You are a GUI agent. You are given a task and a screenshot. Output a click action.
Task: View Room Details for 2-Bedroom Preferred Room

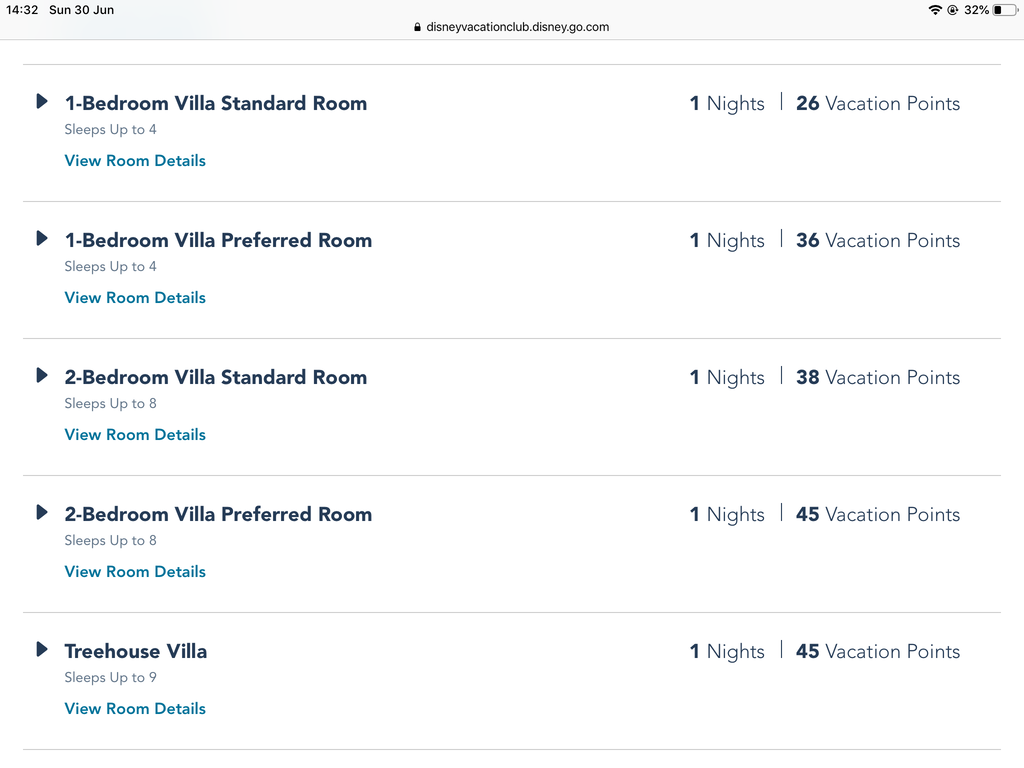pos(135,572)
